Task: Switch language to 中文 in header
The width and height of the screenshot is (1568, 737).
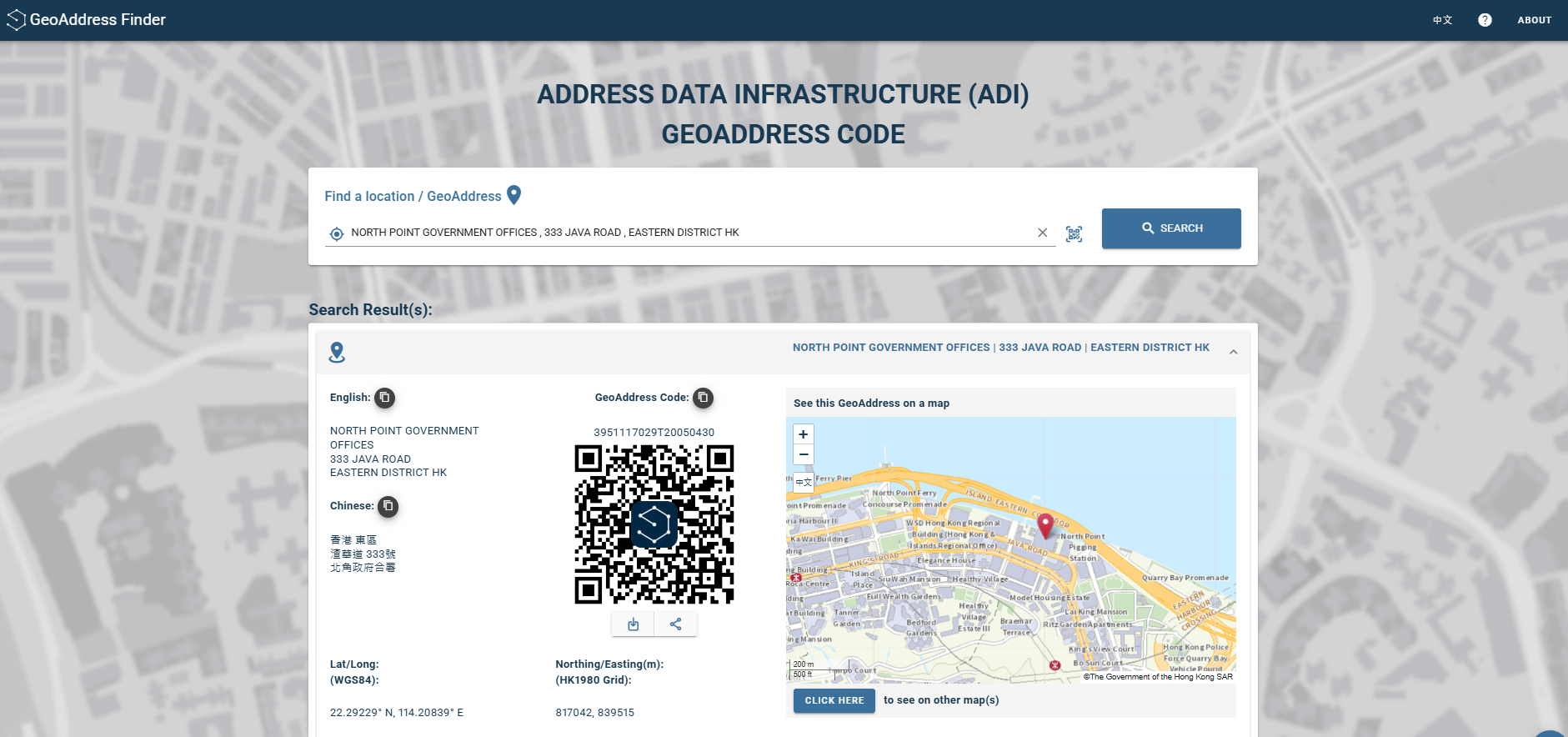Action: coord(1442,20)
